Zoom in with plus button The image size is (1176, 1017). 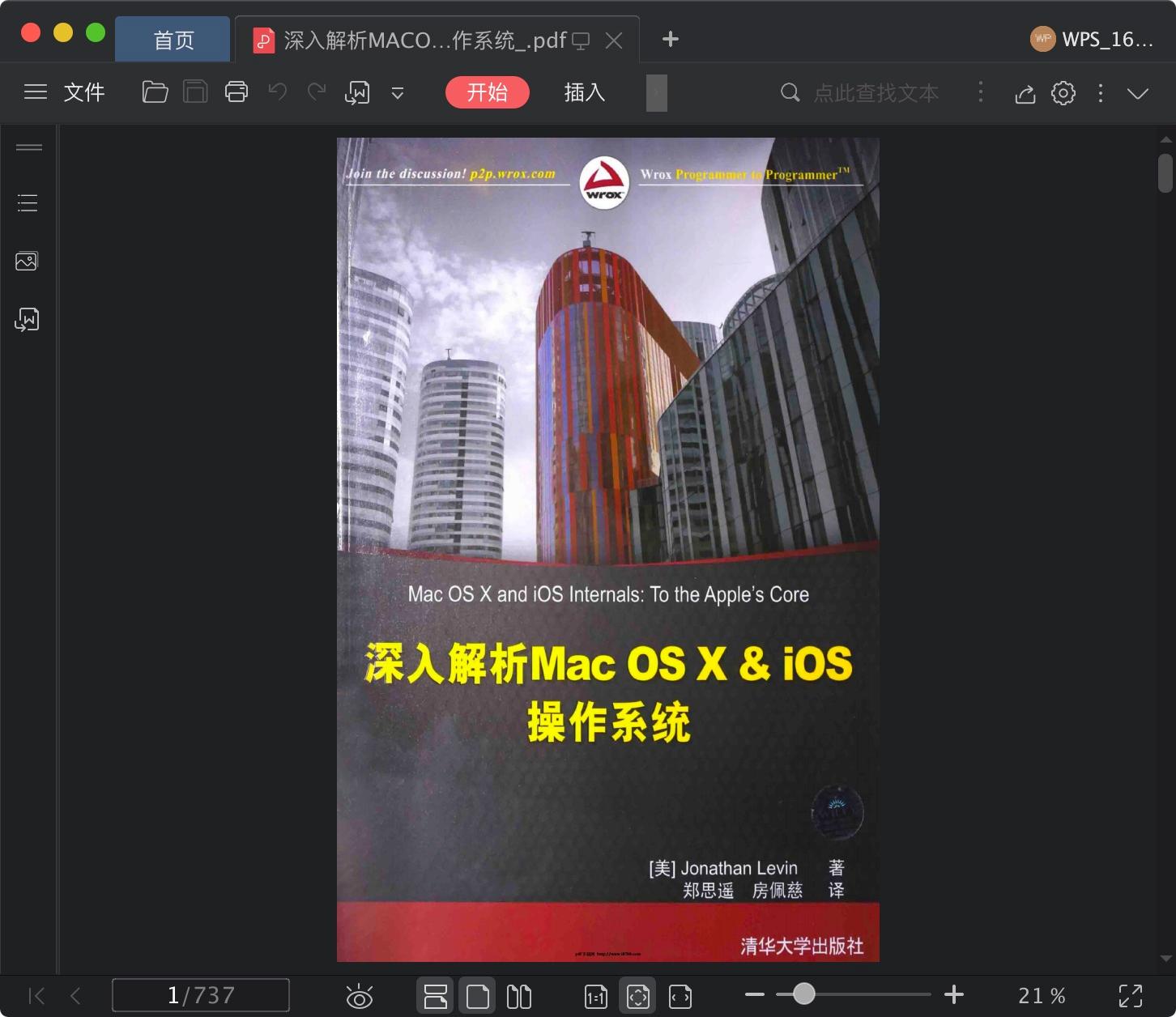954,994
